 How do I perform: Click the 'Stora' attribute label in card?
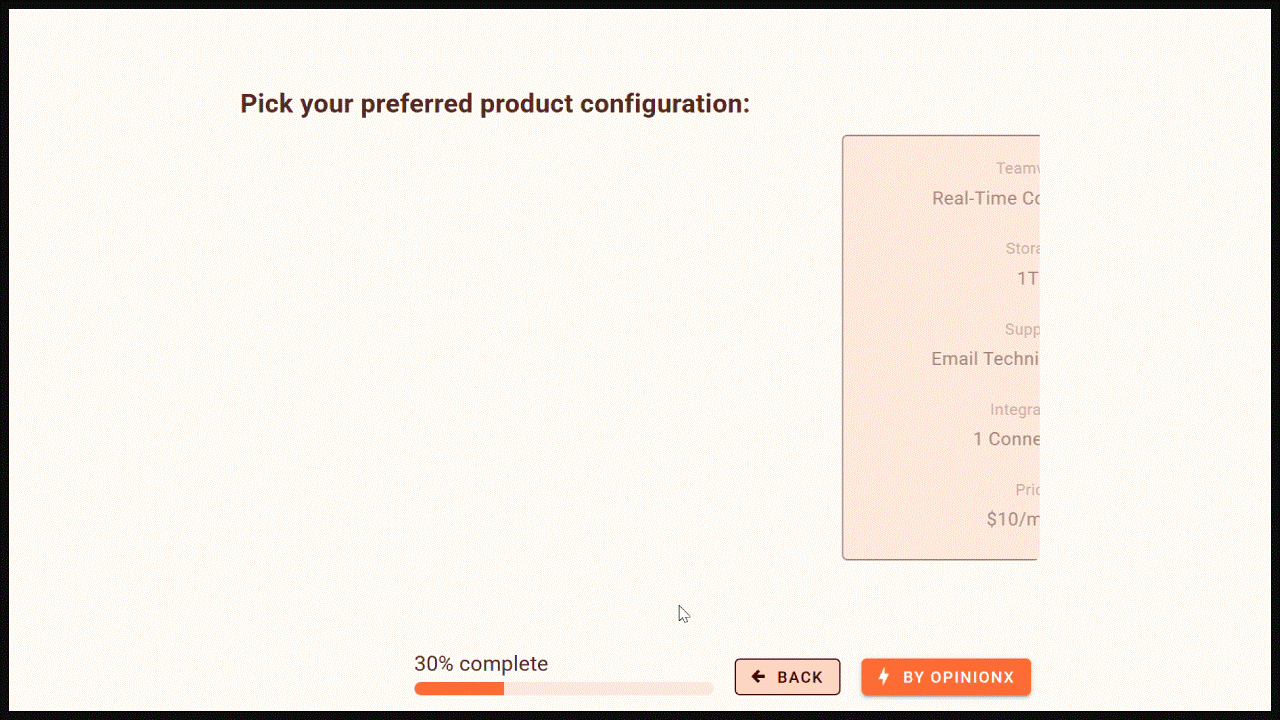tap(1022, 248)
